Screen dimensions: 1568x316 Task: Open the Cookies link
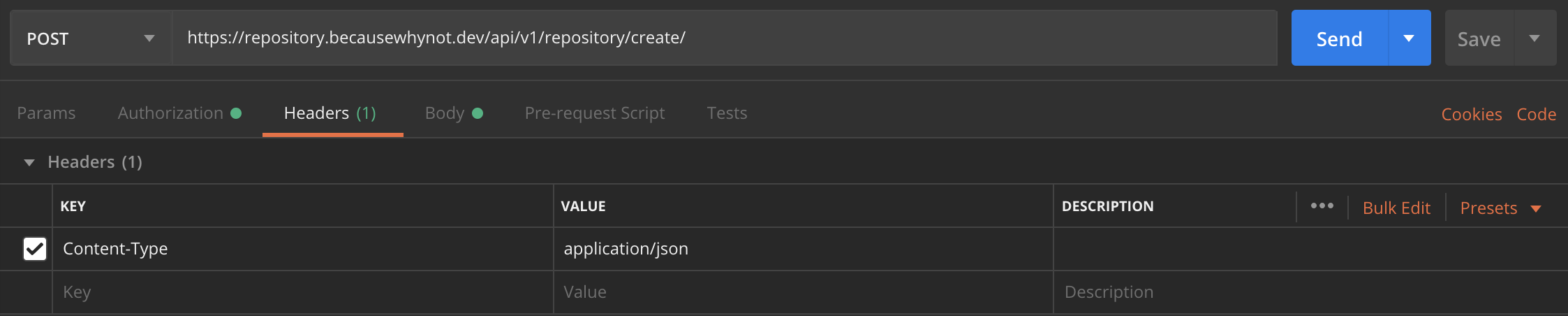(x=1472, y=115)
